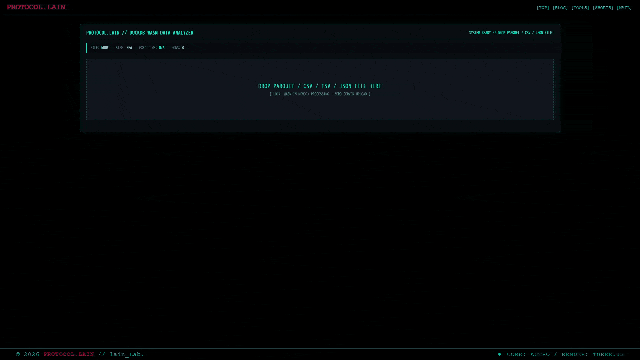Click the © 2026 copyright text in footer

pos(28,354)
